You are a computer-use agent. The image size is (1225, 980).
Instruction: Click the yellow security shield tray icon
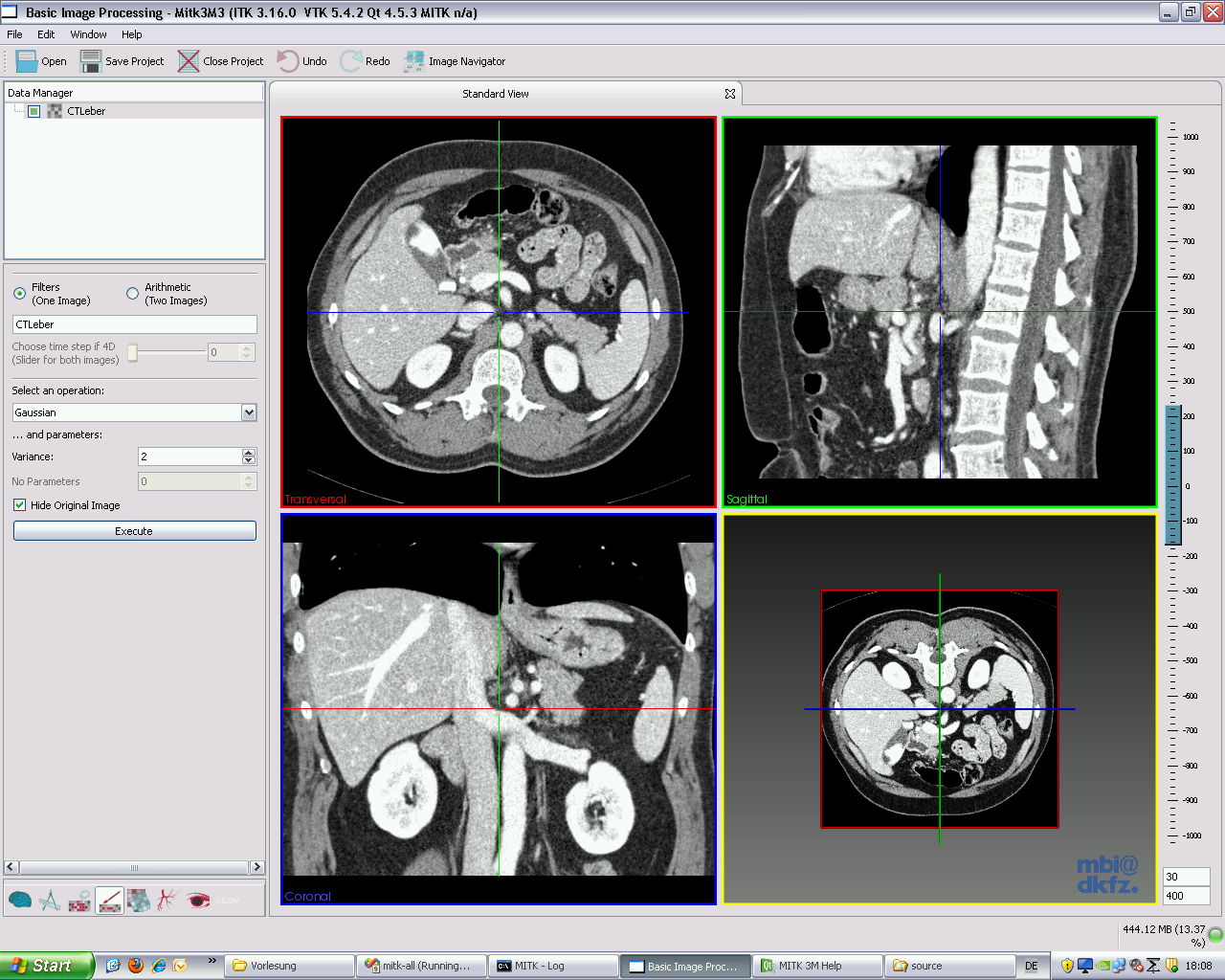pos(1067,966)
